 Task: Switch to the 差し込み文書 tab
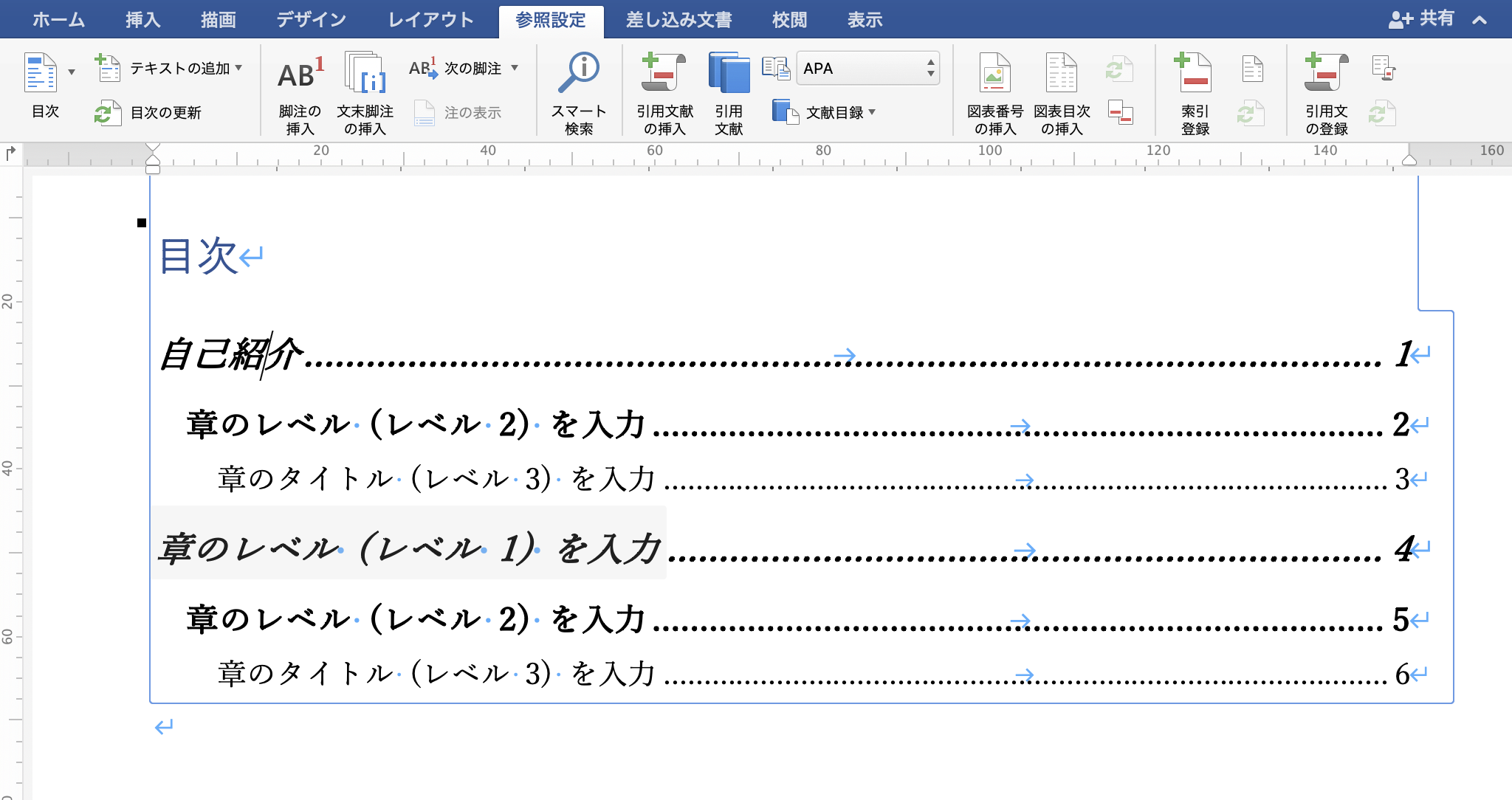coord(678,20)
